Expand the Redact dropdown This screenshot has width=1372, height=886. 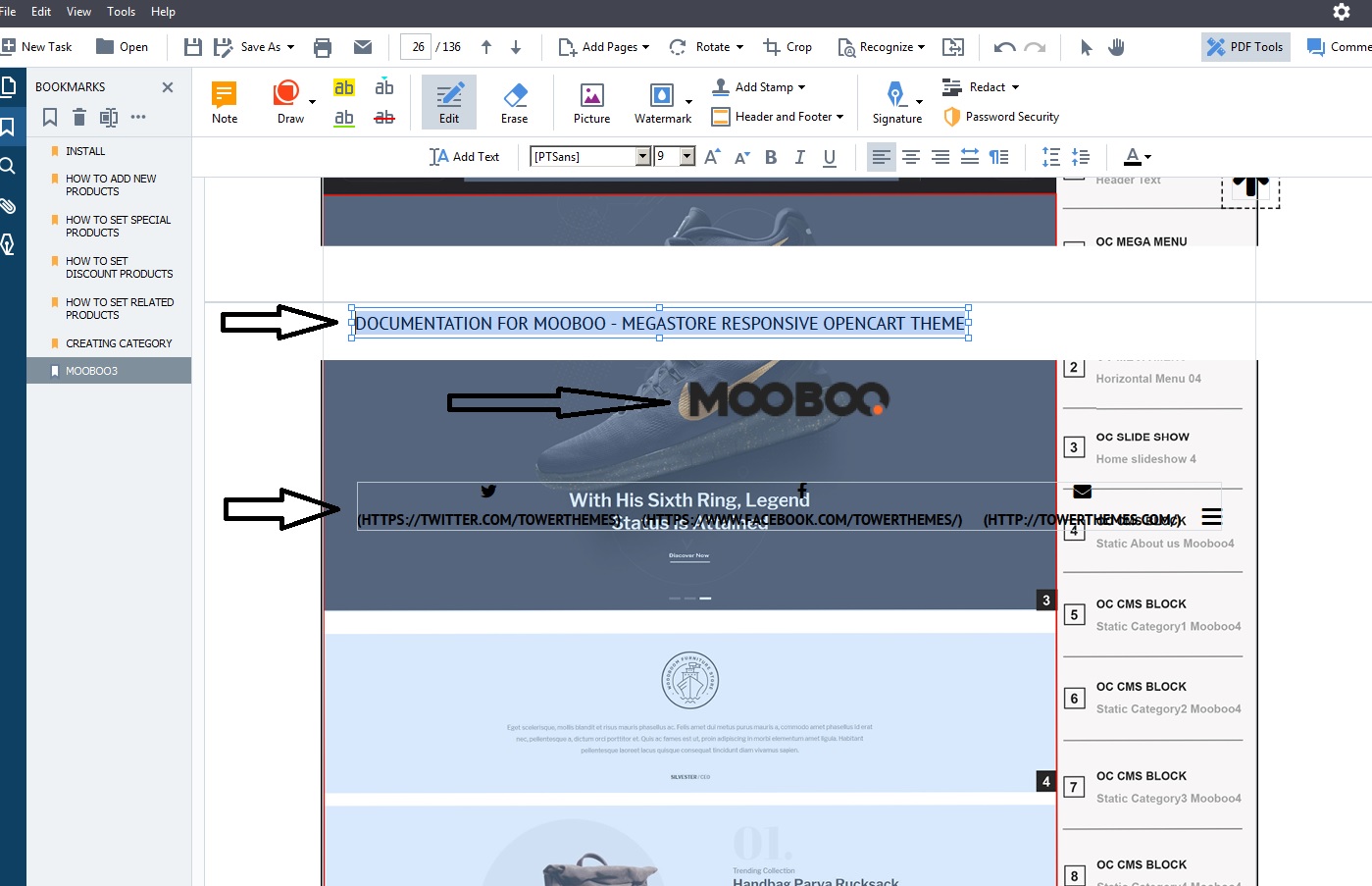click(x=1015, y=87)
